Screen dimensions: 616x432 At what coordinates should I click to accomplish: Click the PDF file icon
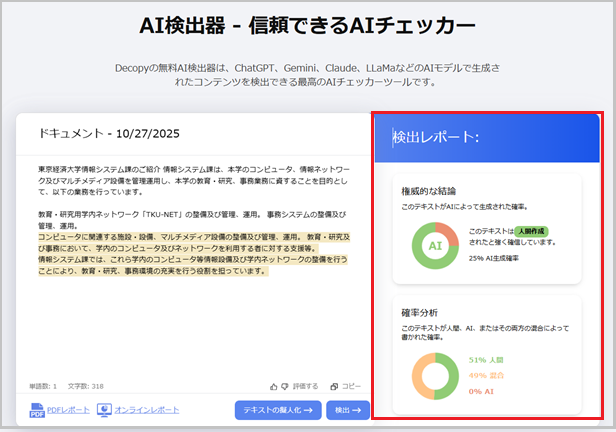click(37, 410)
